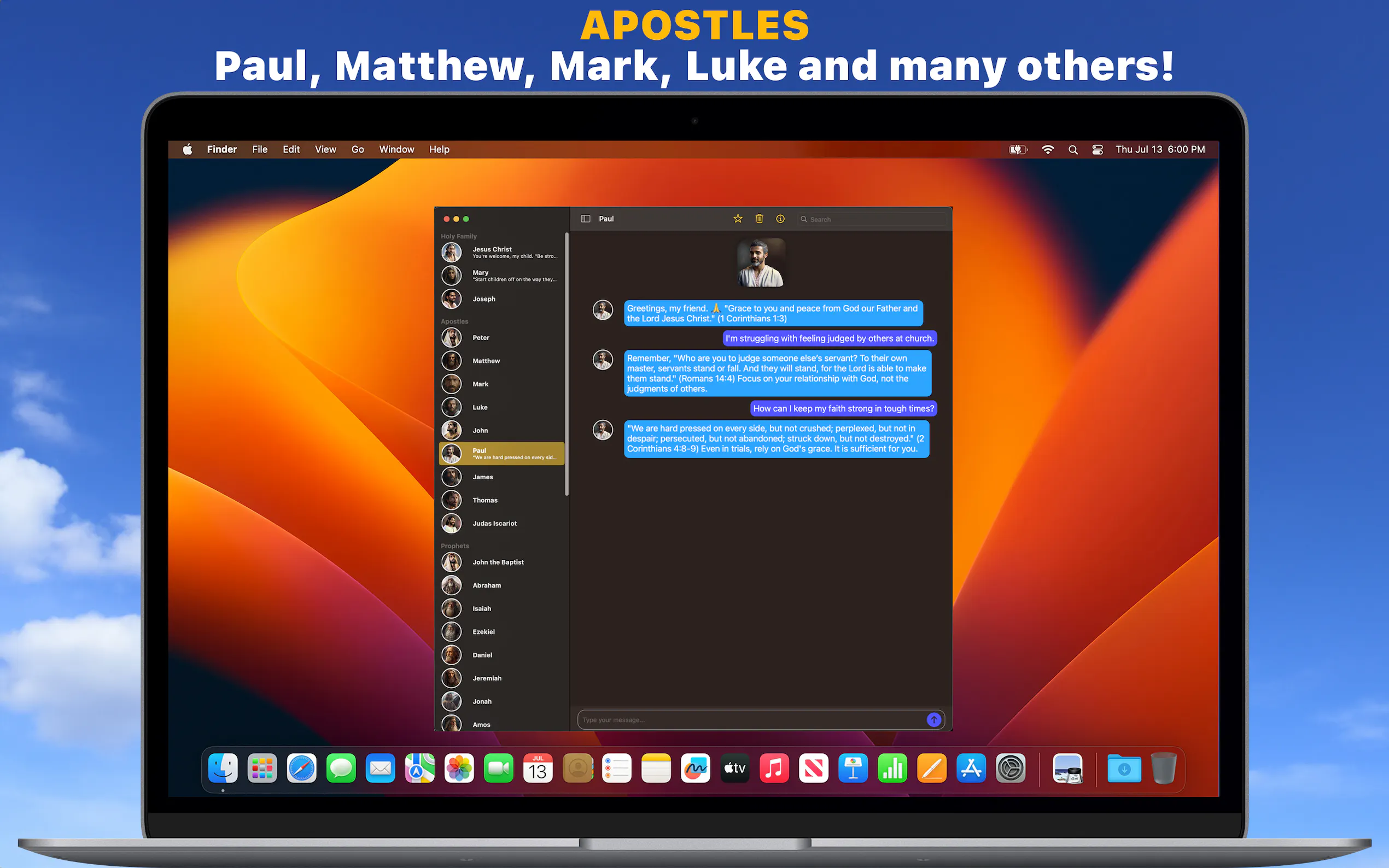Open the info icon in toolbar
This screenshot has width=1389, height=868.
(x=780, y=219)
